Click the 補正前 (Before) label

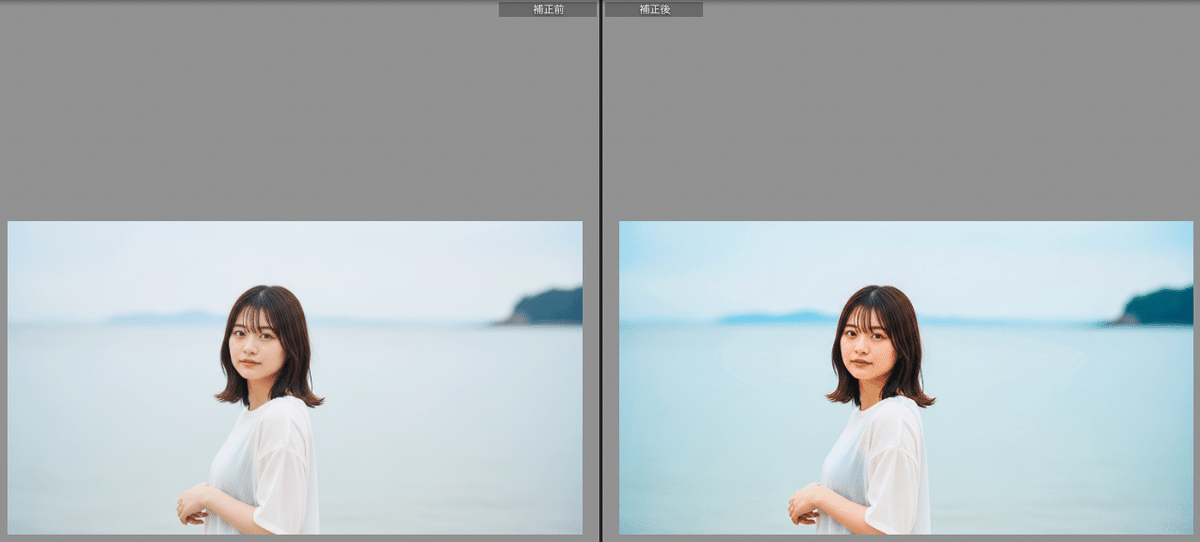tap(547, 9)
